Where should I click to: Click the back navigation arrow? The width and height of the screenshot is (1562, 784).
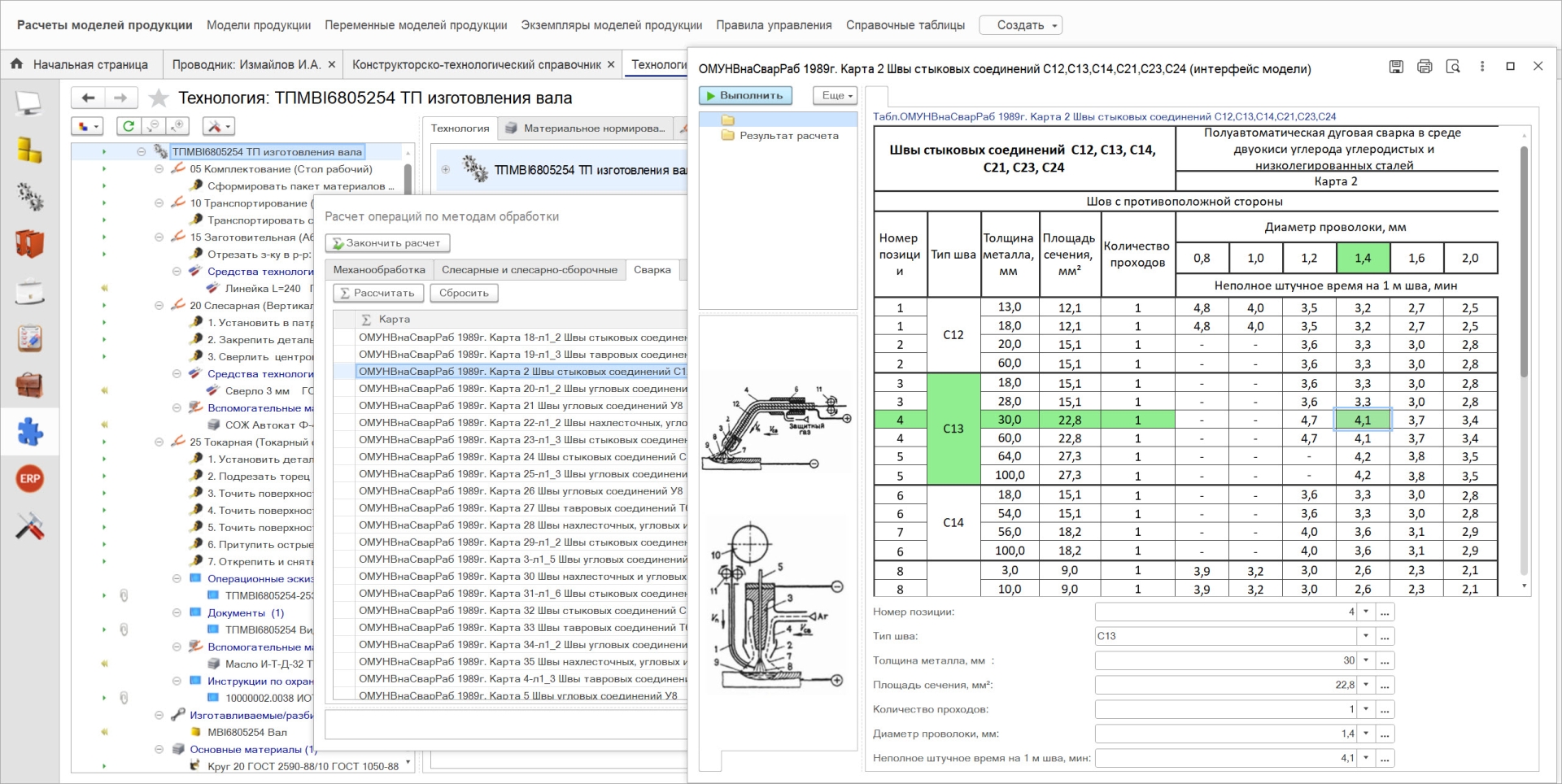(89, 98)
